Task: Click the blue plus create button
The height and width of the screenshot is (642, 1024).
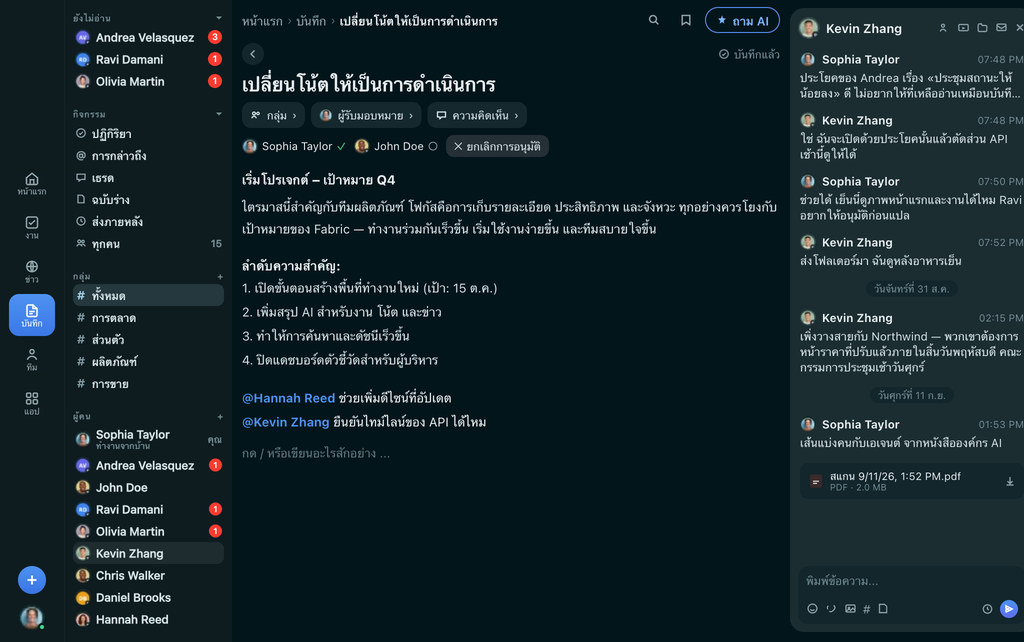Action: (x=31, y=580)
